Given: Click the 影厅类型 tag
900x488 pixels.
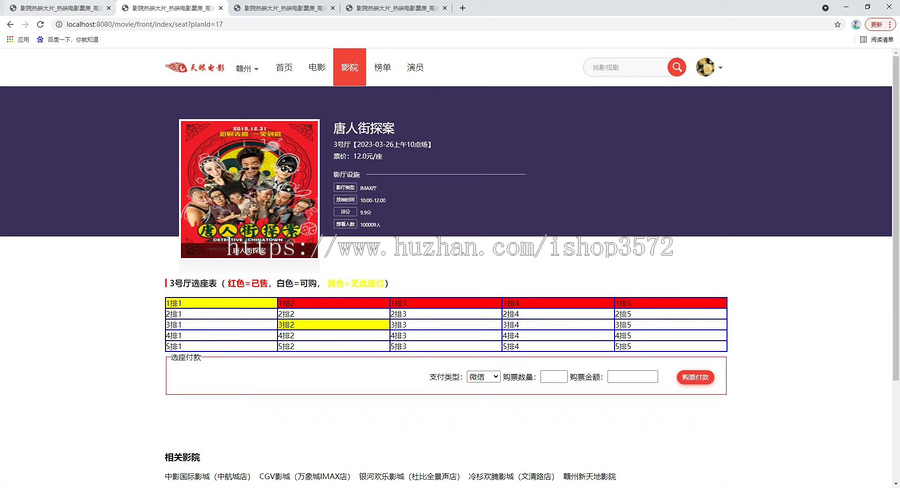Looking at the screenshot, I should [346, 188].
